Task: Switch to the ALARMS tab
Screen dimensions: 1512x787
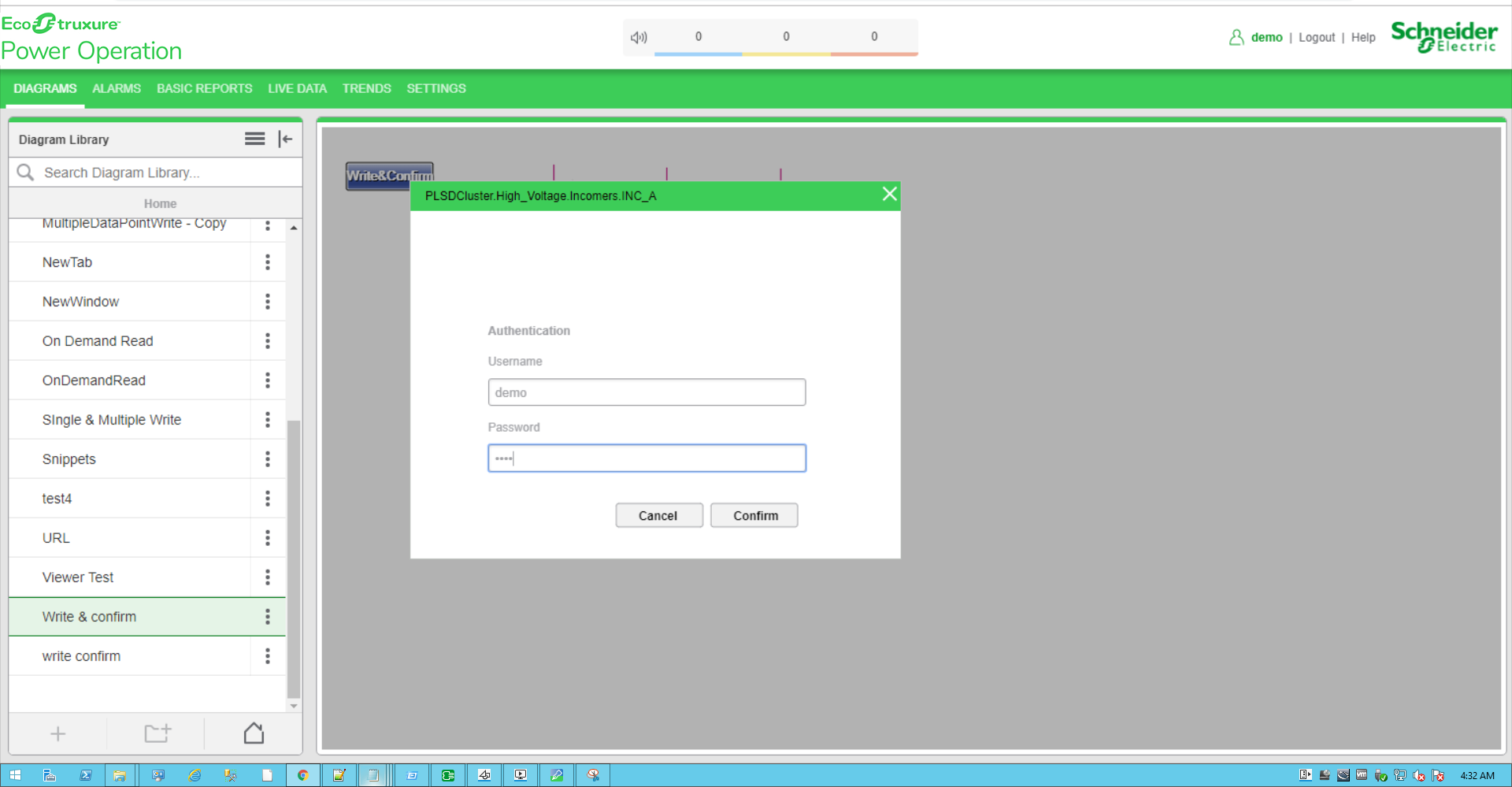Action: coord(117,88)
